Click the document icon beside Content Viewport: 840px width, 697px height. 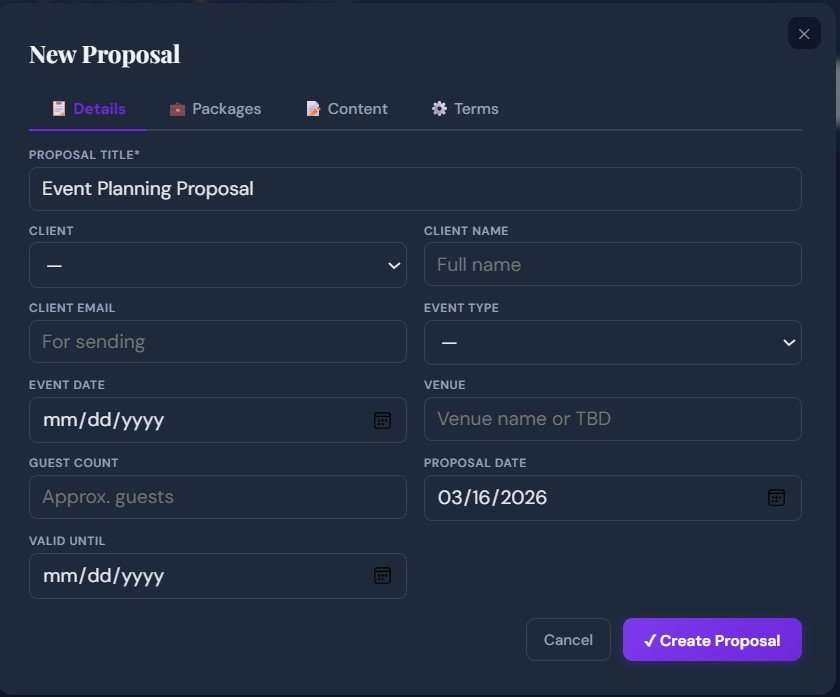tap(312, 109)
